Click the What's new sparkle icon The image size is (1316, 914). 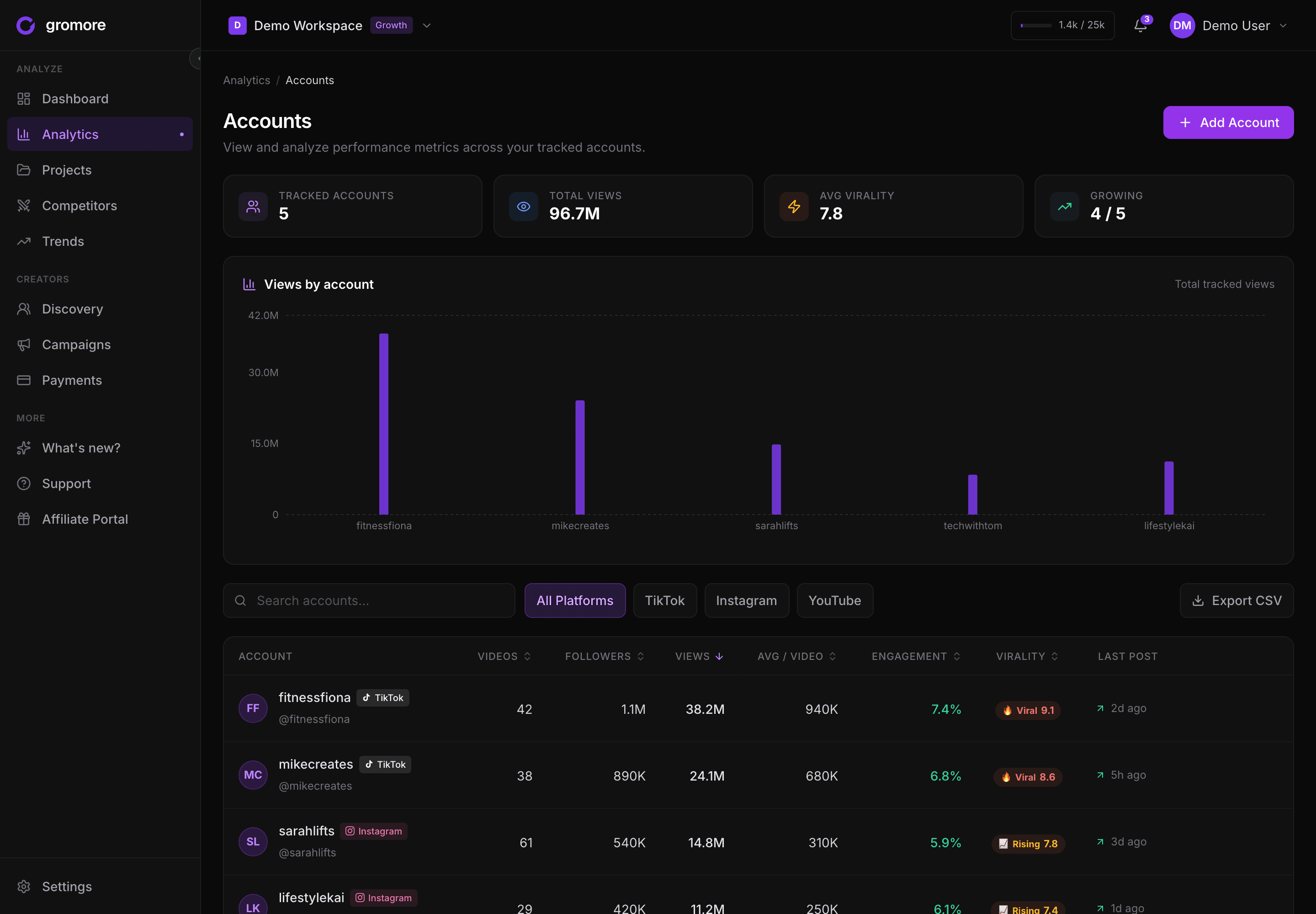coord(23,448)
